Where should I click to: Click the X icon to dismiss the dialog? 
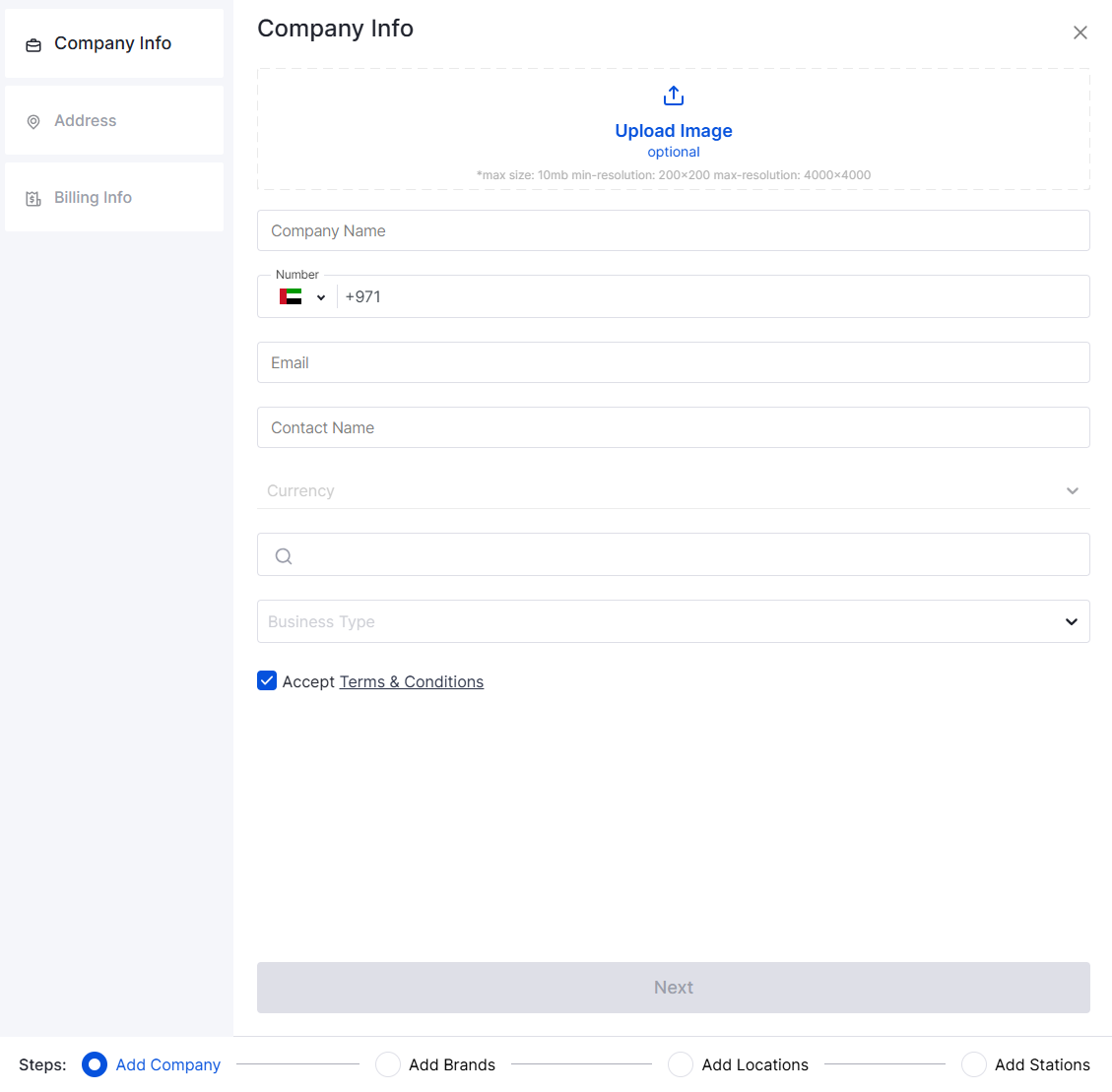(x=1079, y=32)
